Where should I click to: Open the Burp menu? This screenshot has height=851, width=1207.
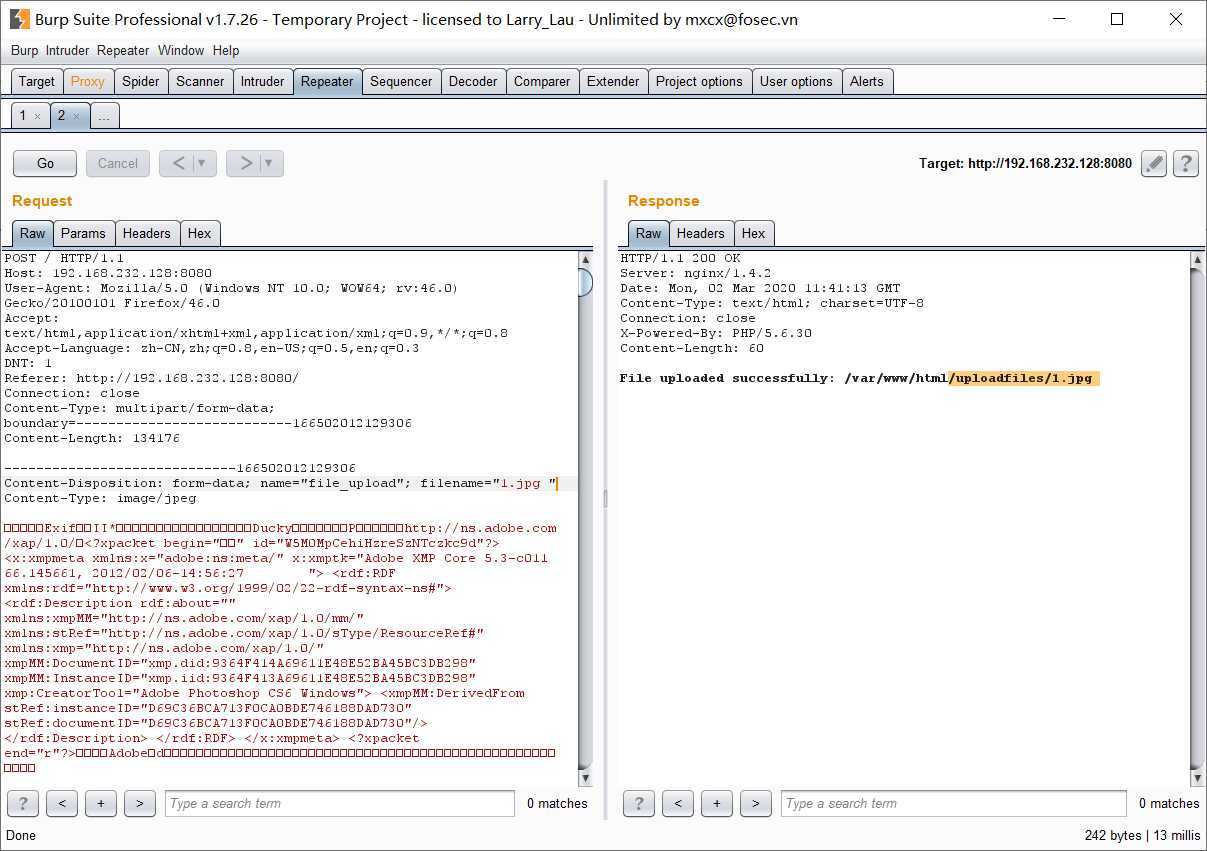tap(24, 50)
